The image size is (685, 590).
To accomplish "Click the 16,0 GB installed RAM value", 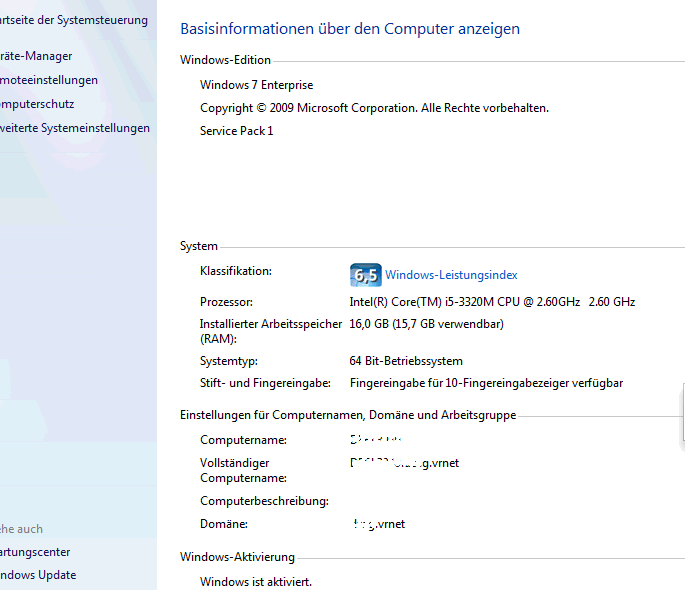I will [x=426, y=324].
